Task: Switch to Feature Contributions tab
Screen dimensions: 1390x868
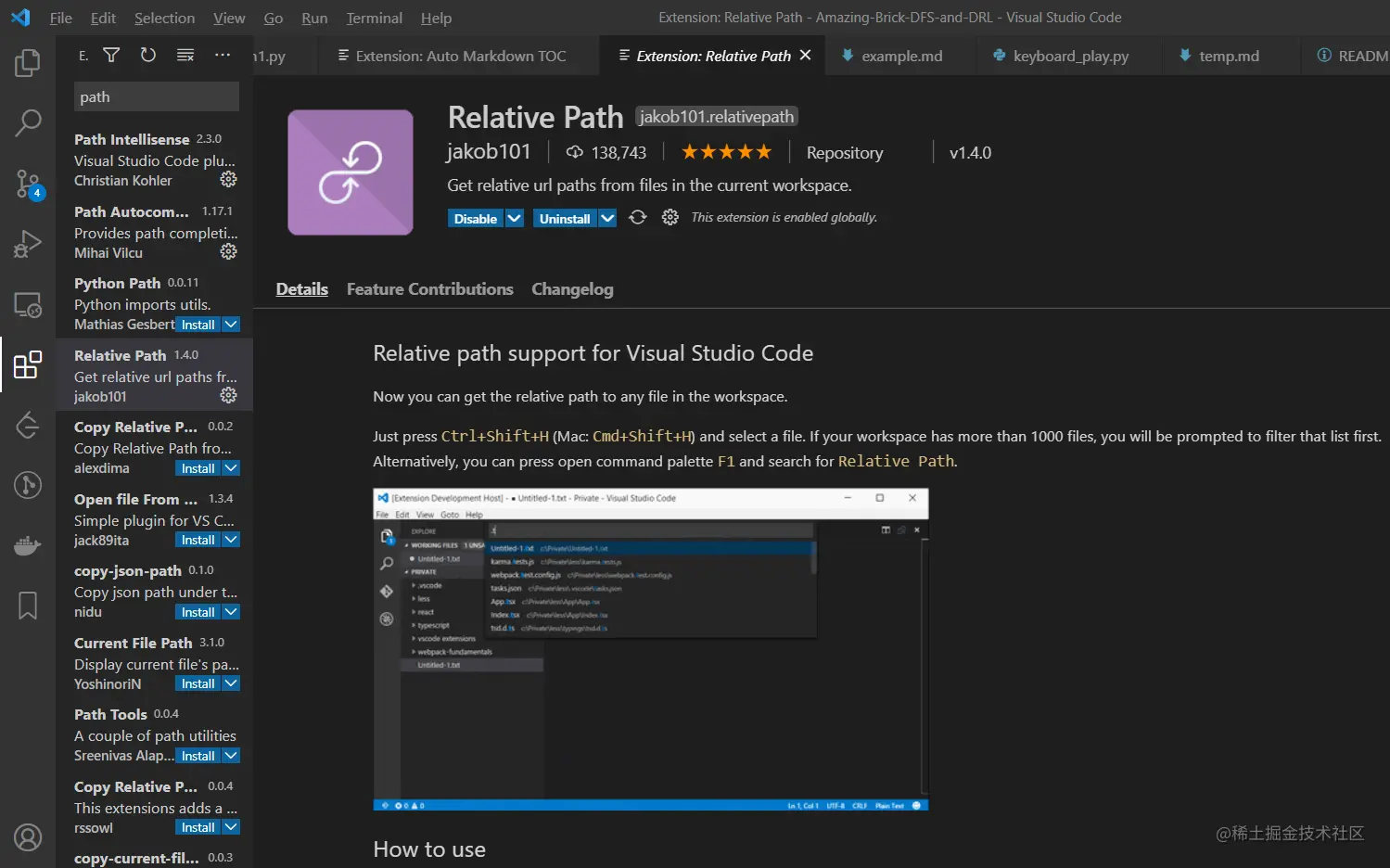Action: click(429, 289)
